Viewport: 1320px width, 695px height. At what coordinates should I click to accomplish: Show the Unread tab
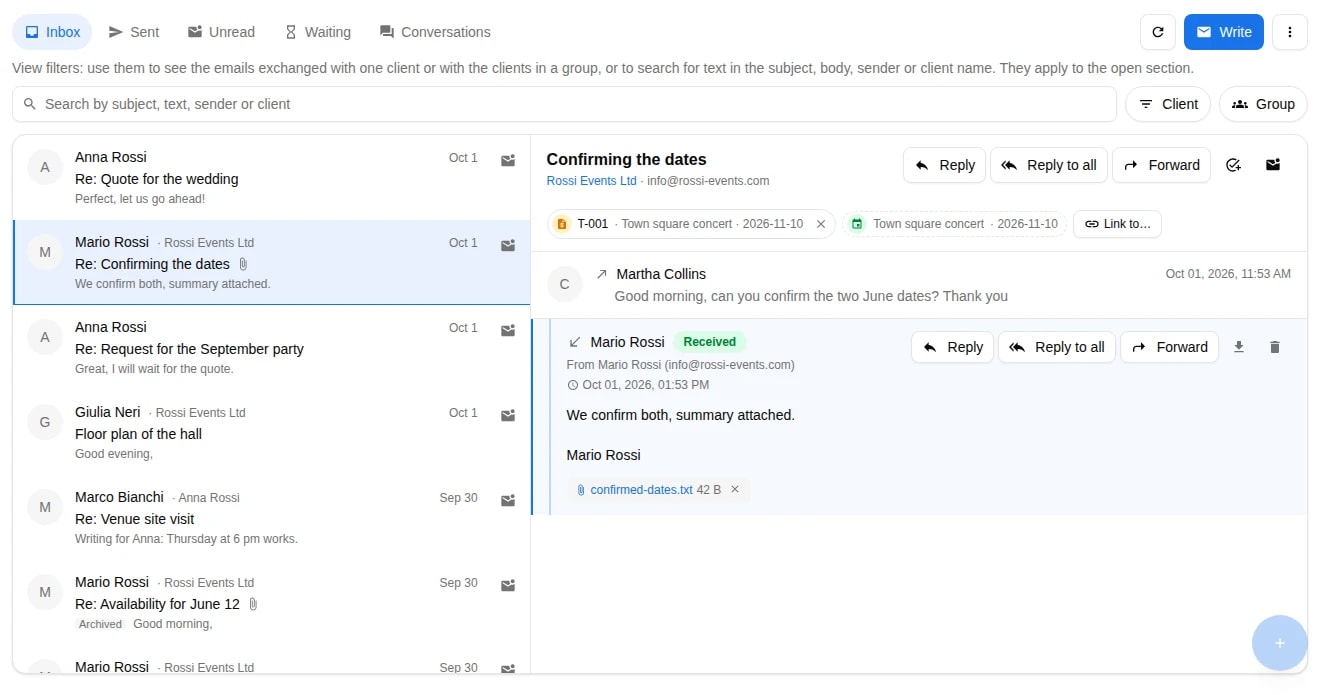coord(221,32)
